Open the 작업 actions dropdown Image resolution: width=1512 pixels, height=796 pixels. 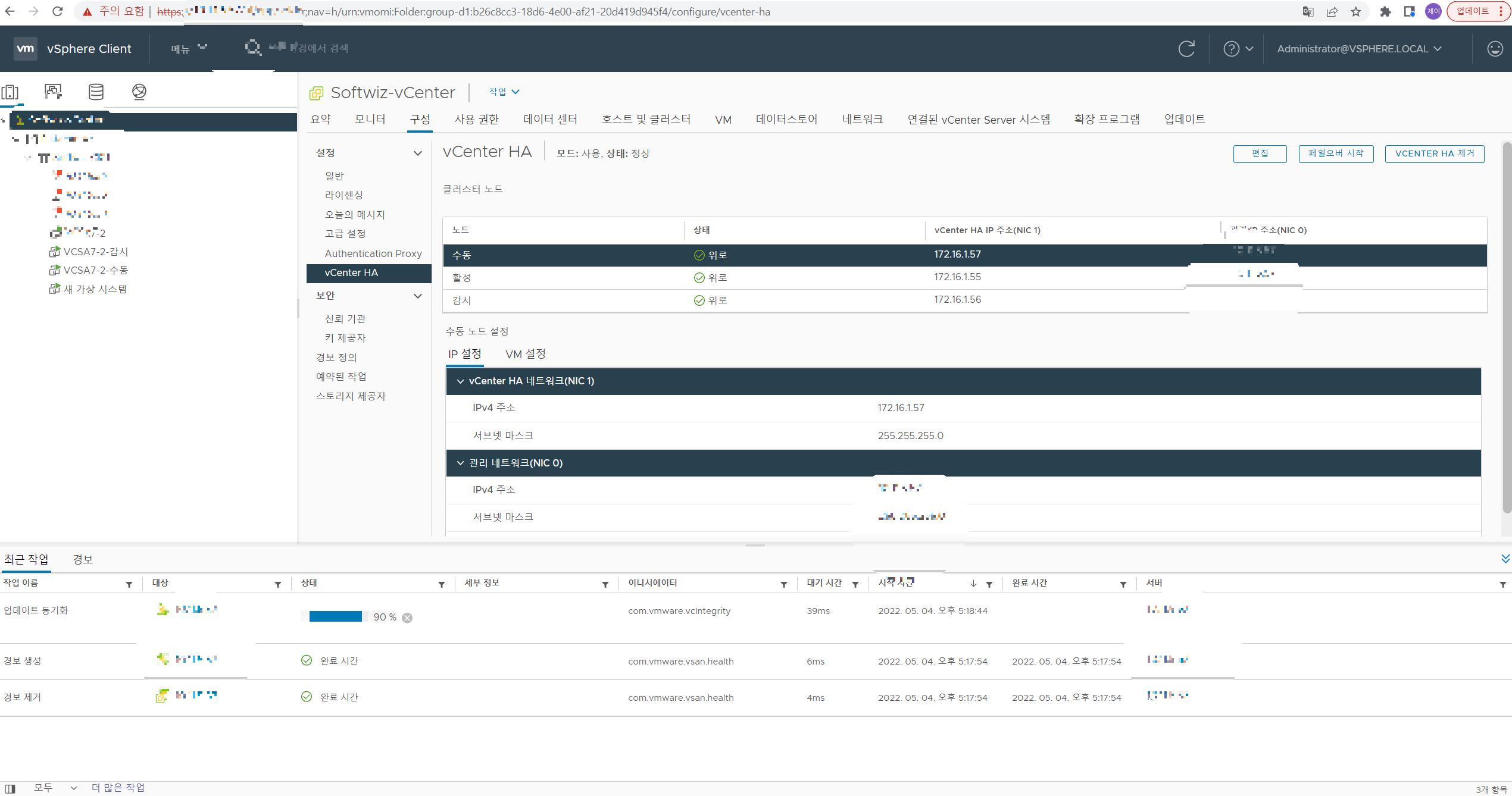(504, 92)
